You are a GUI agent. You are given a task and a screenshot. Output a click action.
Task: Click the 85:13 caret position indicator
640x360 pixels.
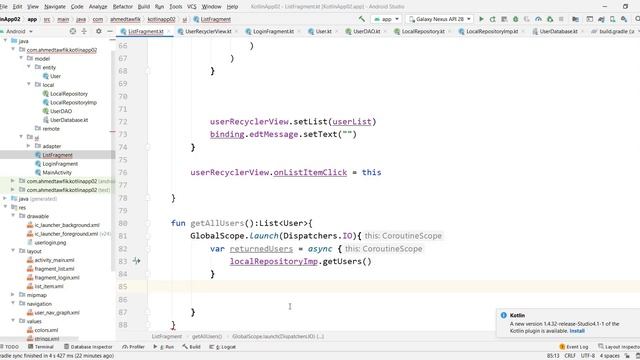click(x=553, y=356)
